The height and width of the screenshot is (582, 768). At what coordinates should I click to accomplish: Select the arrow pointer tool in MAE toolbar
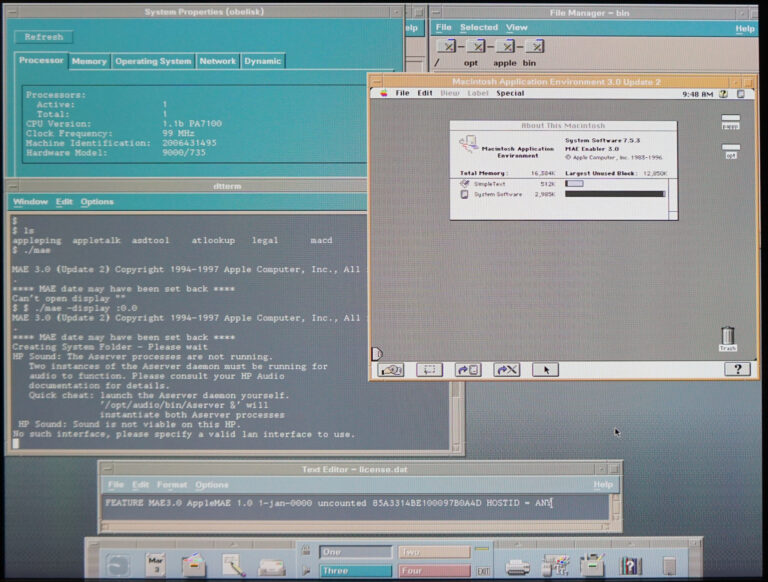pos(545,369)
